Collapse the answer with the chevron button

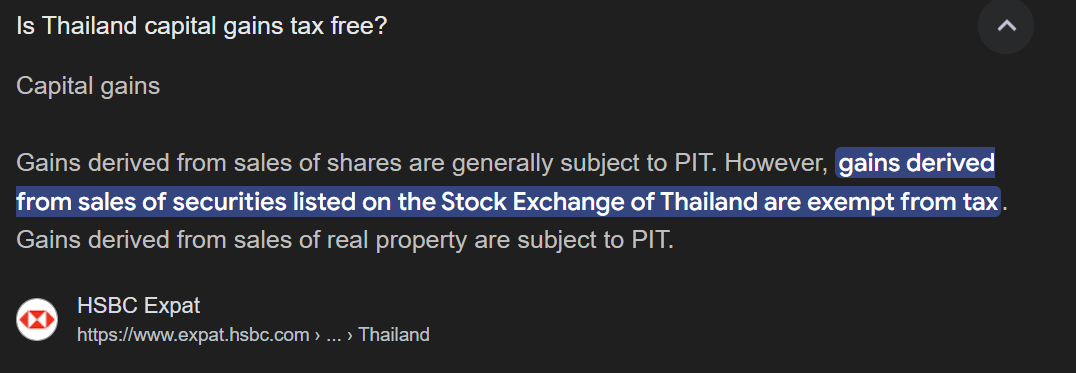[1005, 26]
